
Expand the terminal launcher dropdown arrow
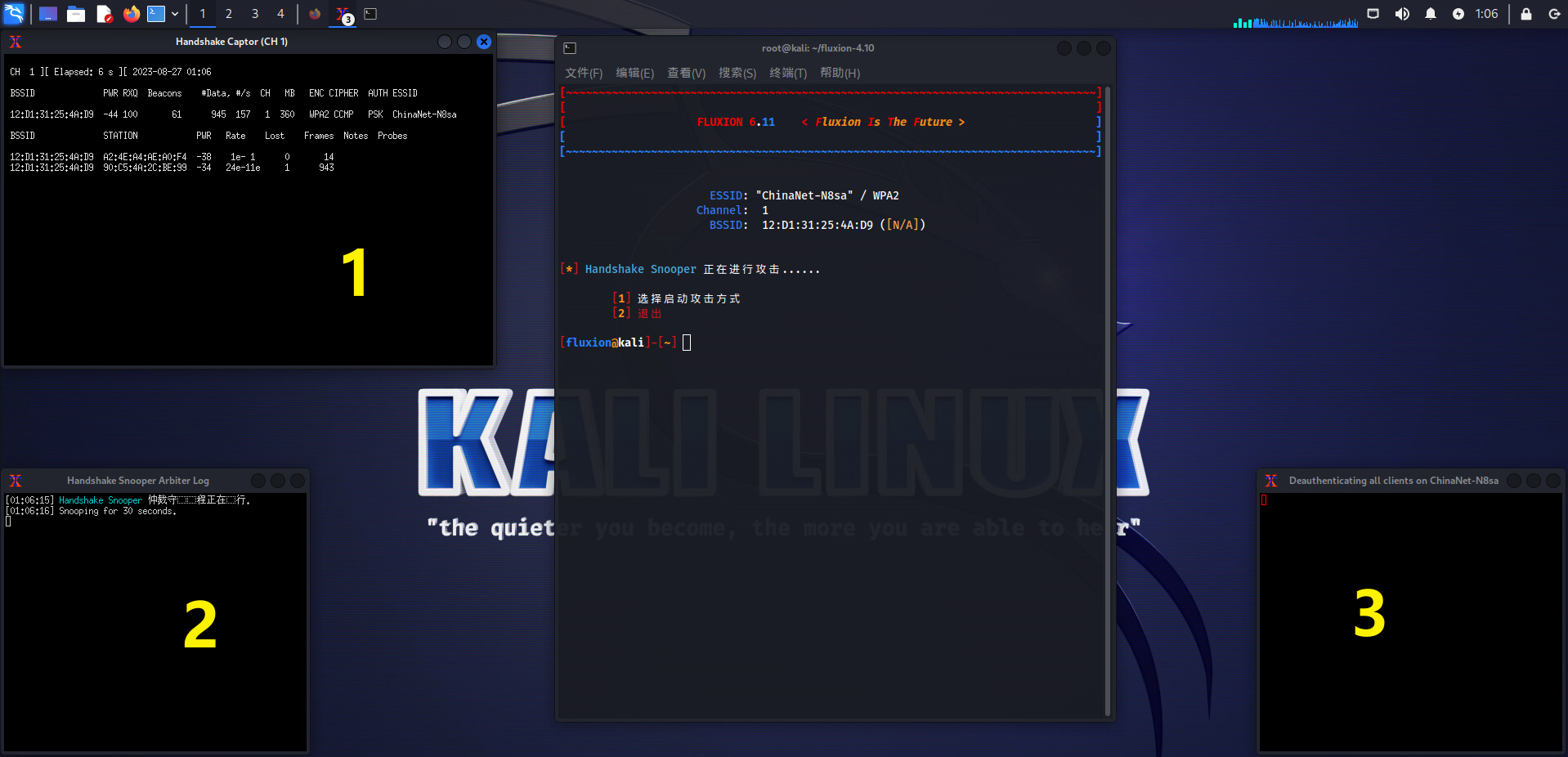(175, 14)
